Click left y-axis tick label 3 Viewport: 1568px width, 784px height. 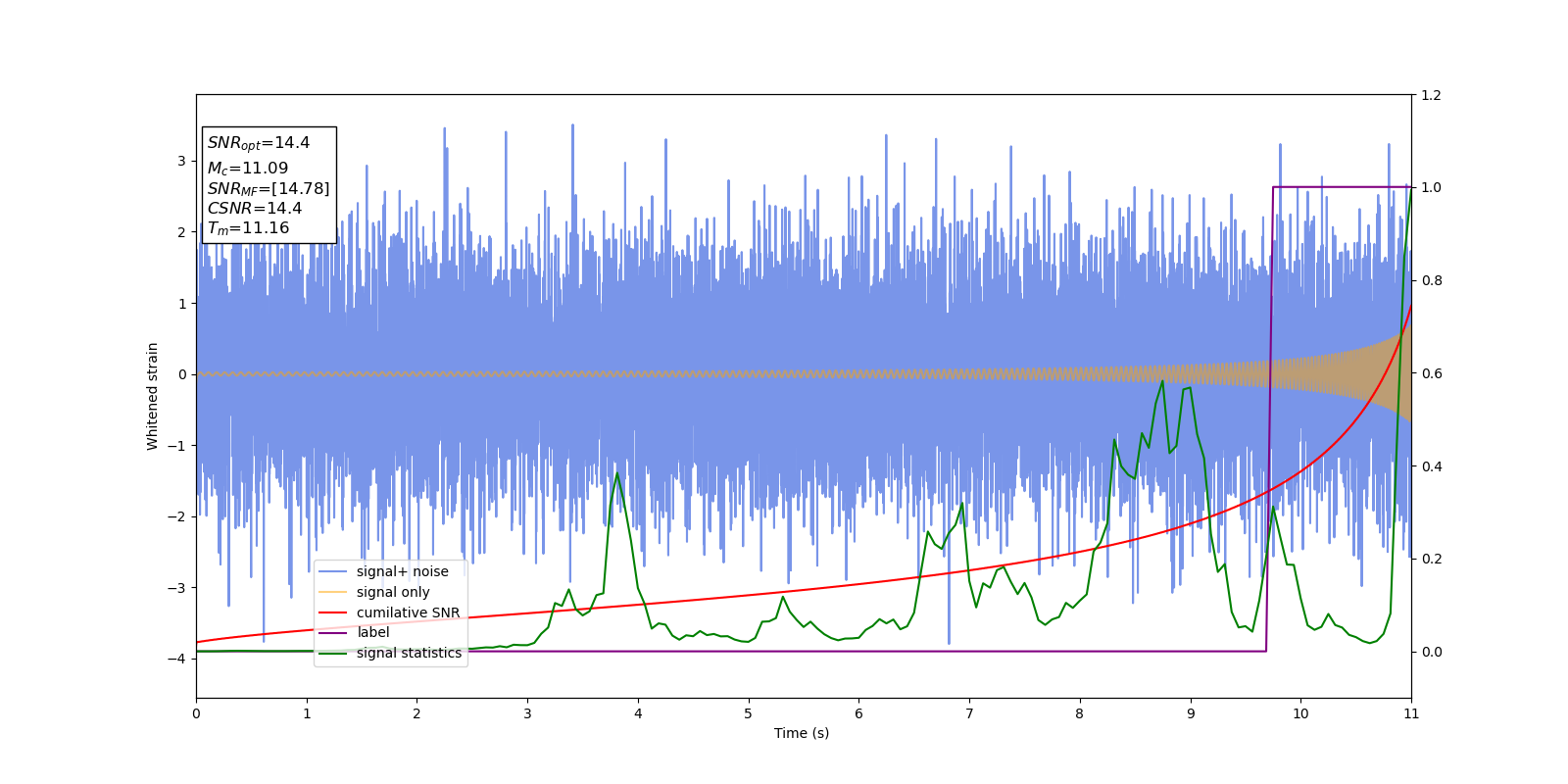181,161
